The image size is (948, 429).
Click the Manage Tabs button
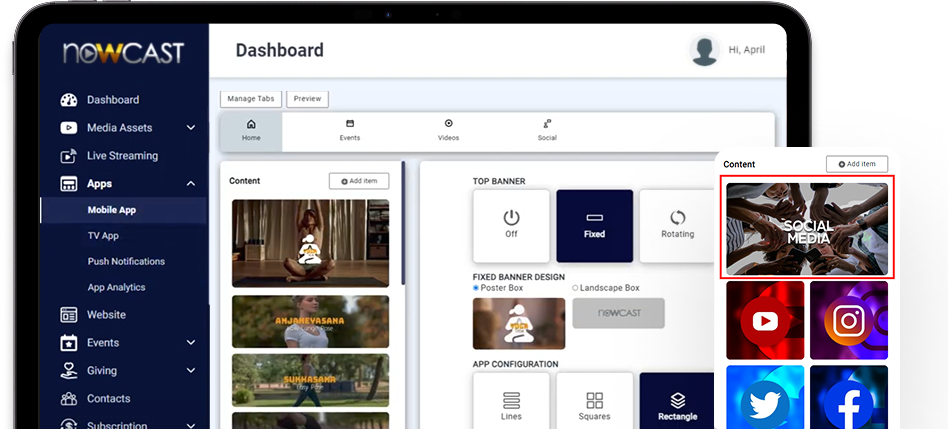pos(250,99)
